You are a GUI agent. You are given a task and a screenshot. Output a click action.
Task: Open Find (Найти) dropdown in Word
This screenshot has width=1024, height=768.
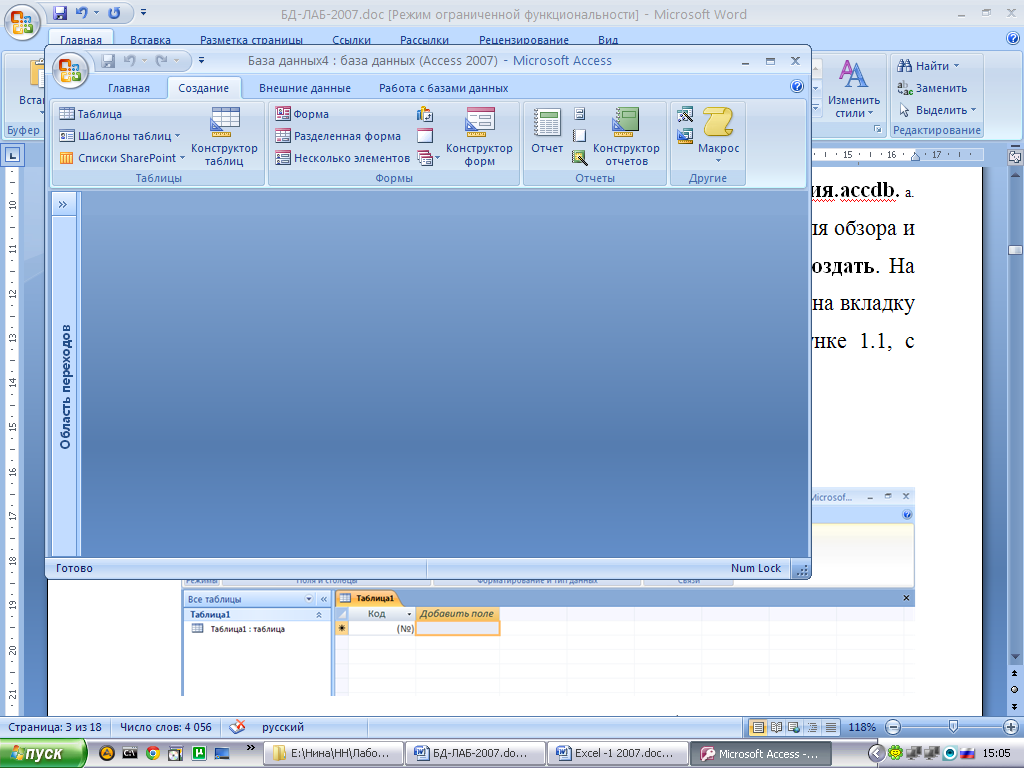928,66
